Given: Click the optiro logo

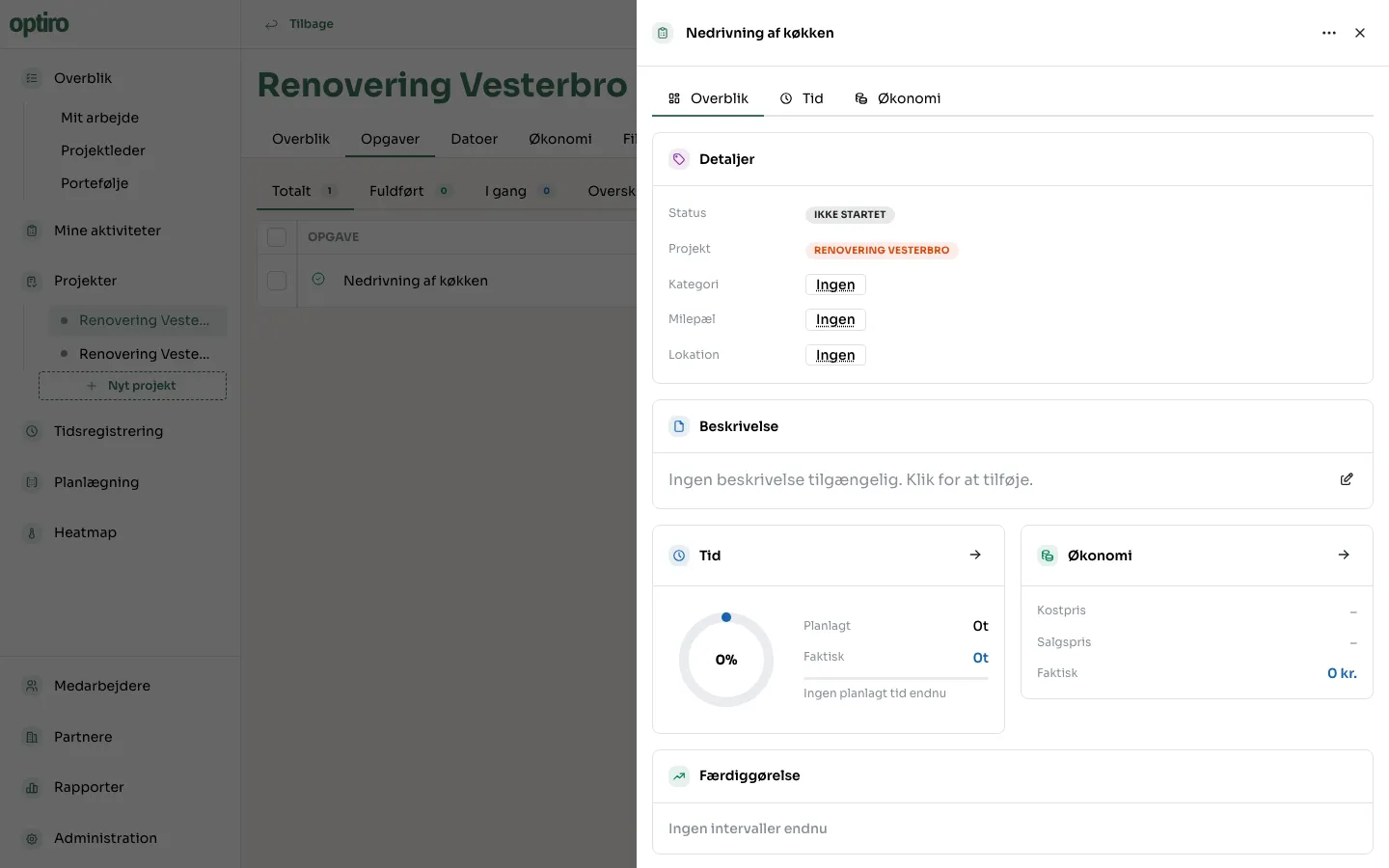Looking at the screenshot, I should [40, 24].
